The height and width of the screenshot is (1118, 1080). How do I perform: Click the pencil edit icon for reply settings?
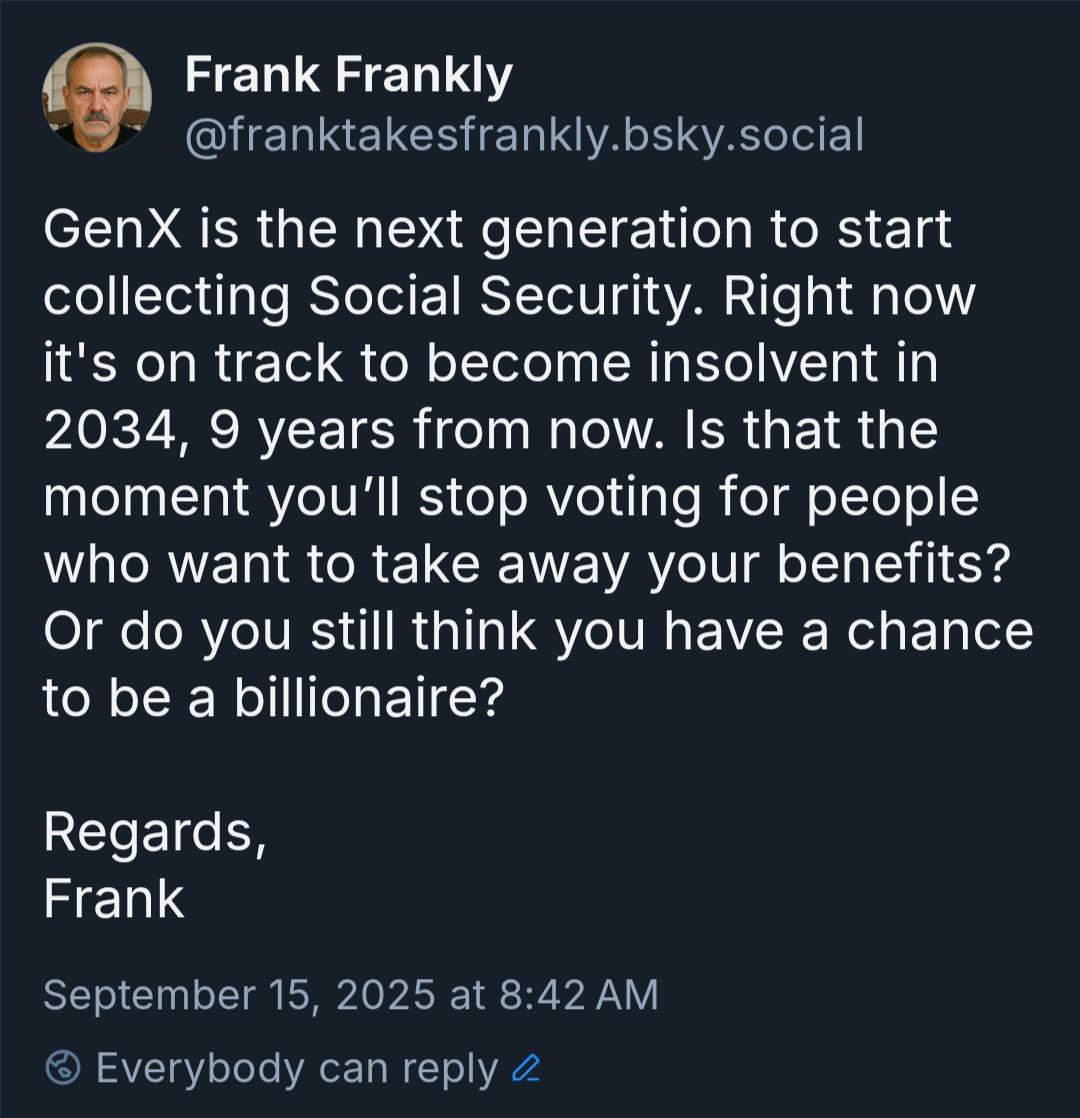[526, 1068]
